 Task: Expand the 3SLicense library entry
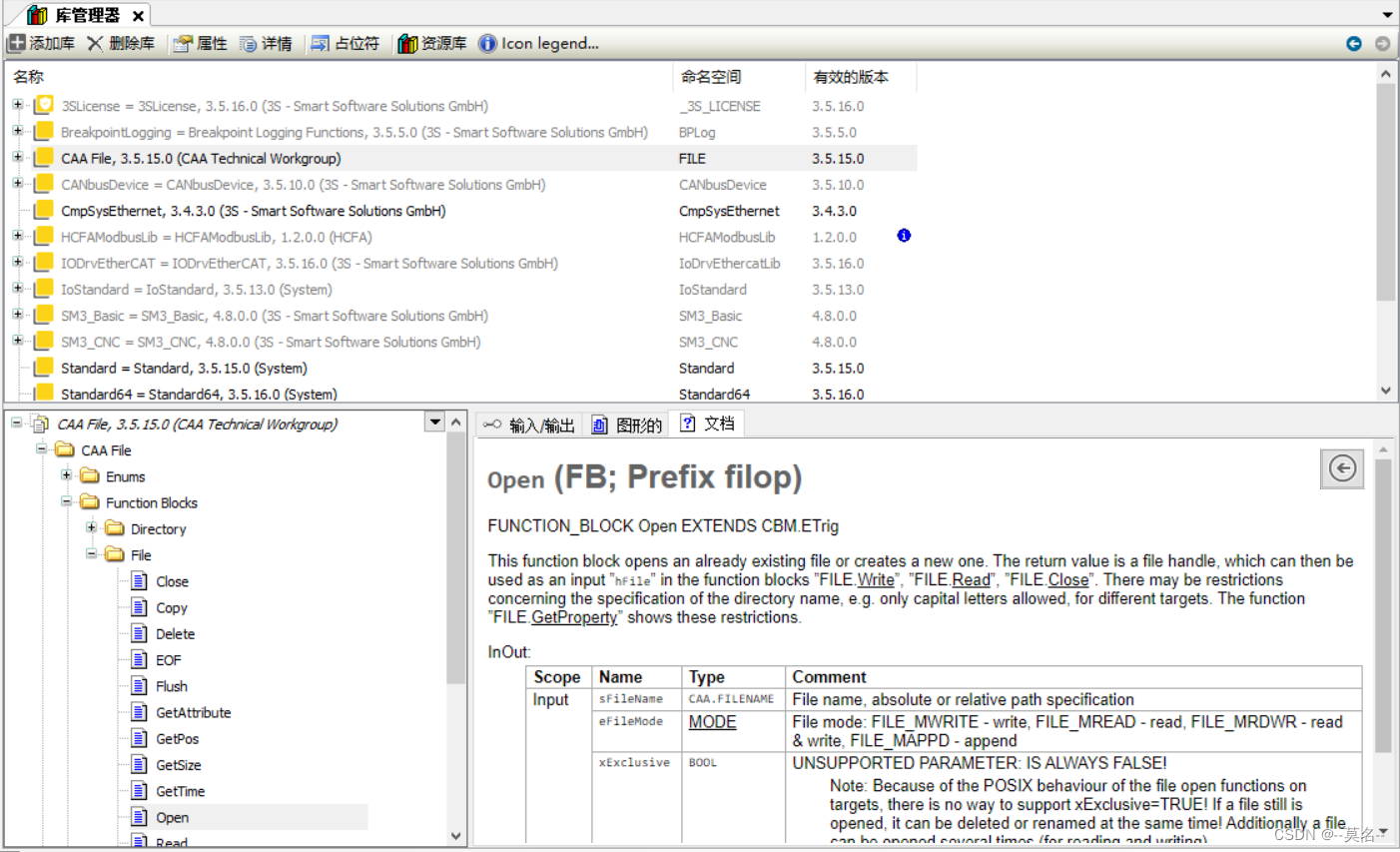[x=17, y=104]
